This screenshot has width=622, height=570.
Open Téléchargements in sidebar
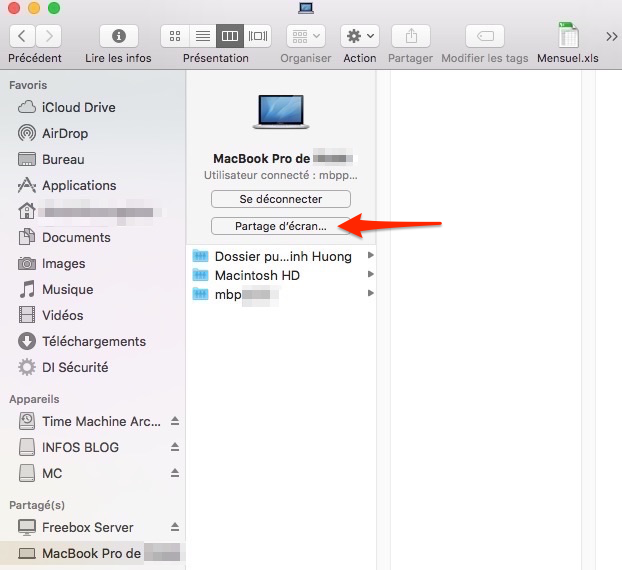point(94,342)
